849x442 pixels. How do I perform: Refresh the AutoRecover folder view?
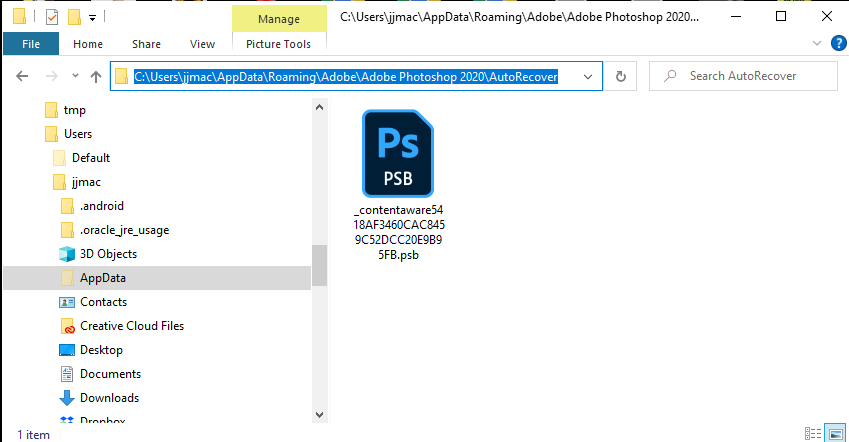(x=621, y=77)
